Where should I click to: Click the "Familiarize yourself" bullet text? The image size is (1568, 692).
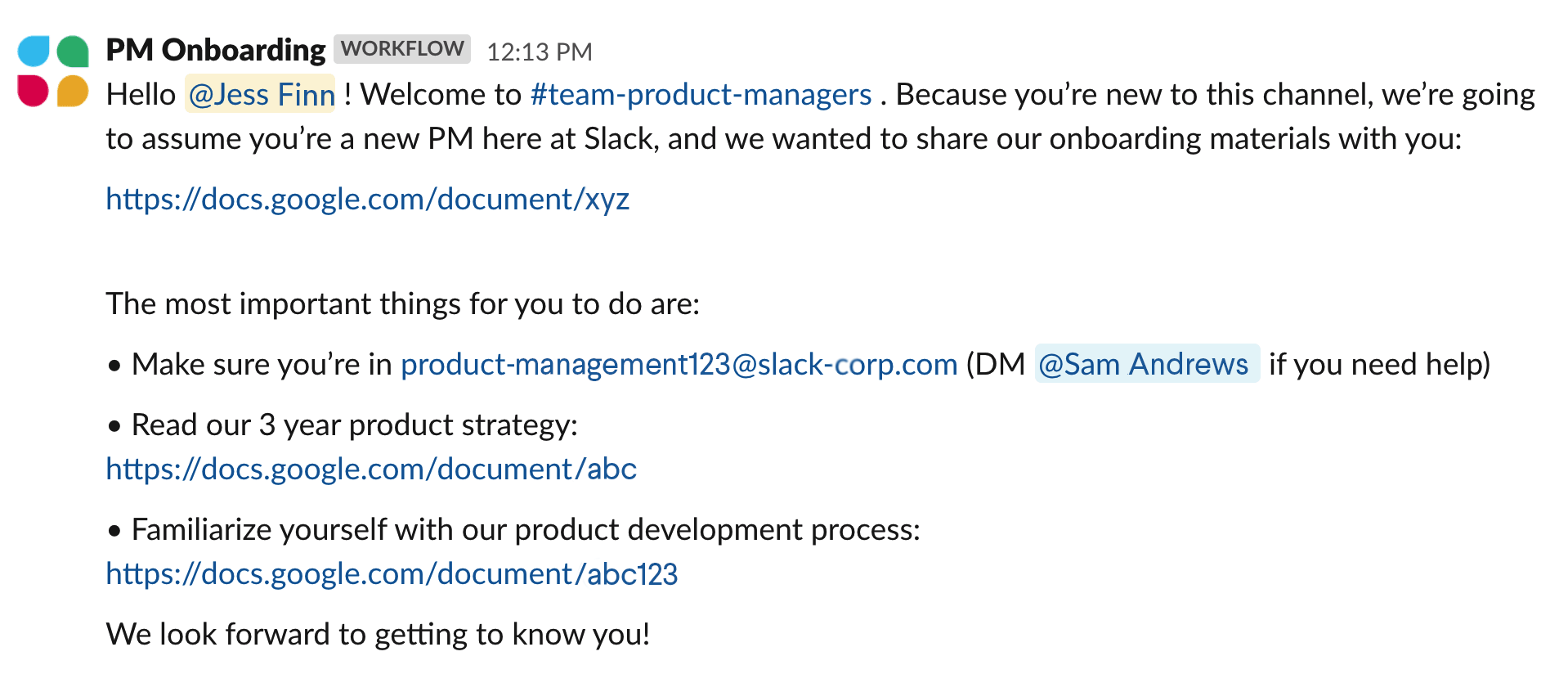click(x=525, y=529)
